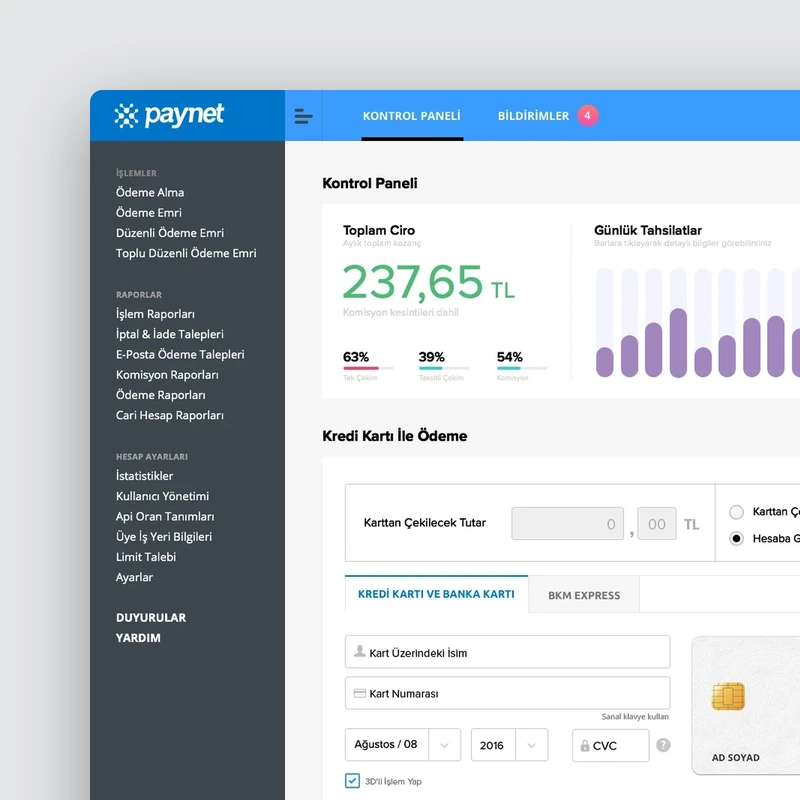Screen dimensions: 800x800
Task: Click the 54% Komisyon progress bar
Action: click(x=521, y=368)
